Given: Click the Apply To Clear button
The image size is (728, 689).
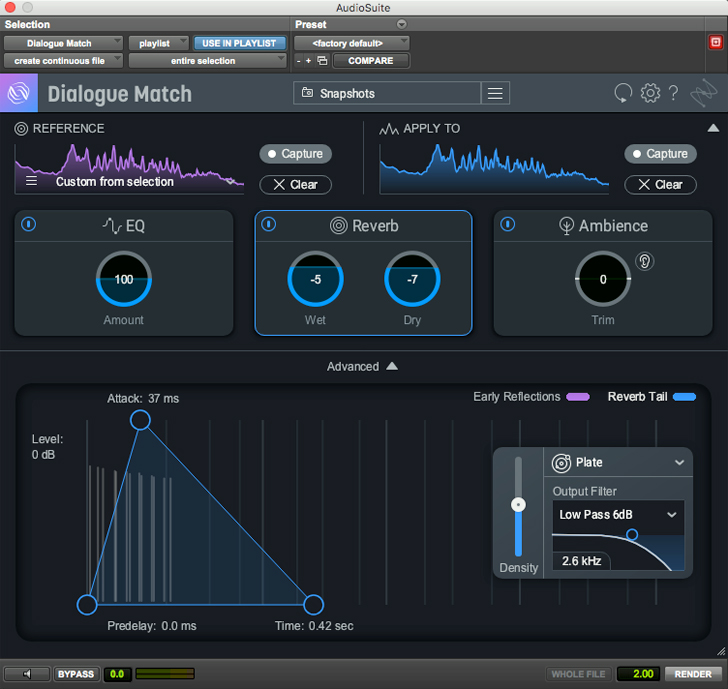Looking at the screenshot, I should click(660, 185).
